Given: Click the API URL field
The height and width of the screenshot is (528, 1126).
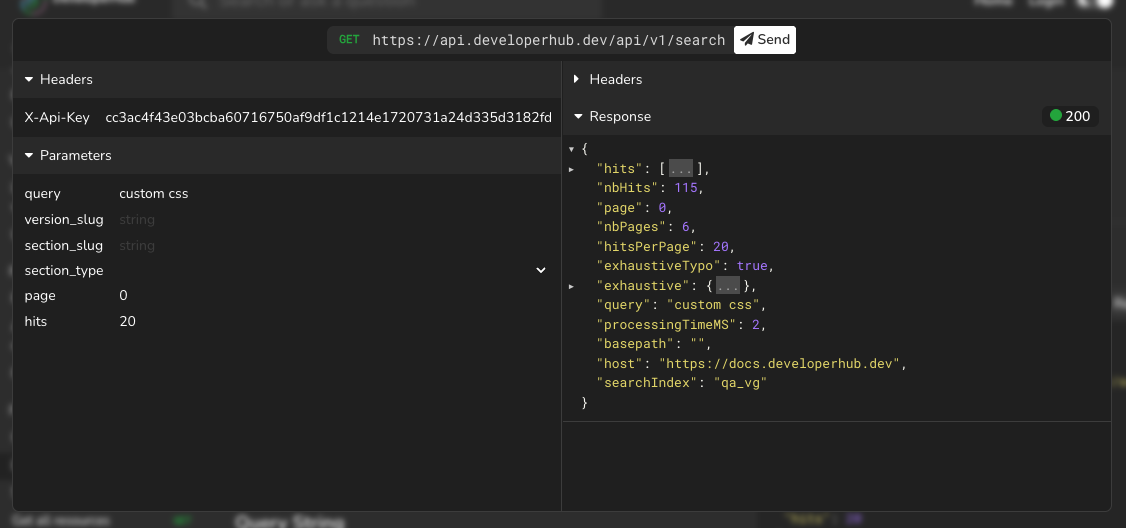Looking at the screenshot, I should pyautogui.click(x=548, y=40).
